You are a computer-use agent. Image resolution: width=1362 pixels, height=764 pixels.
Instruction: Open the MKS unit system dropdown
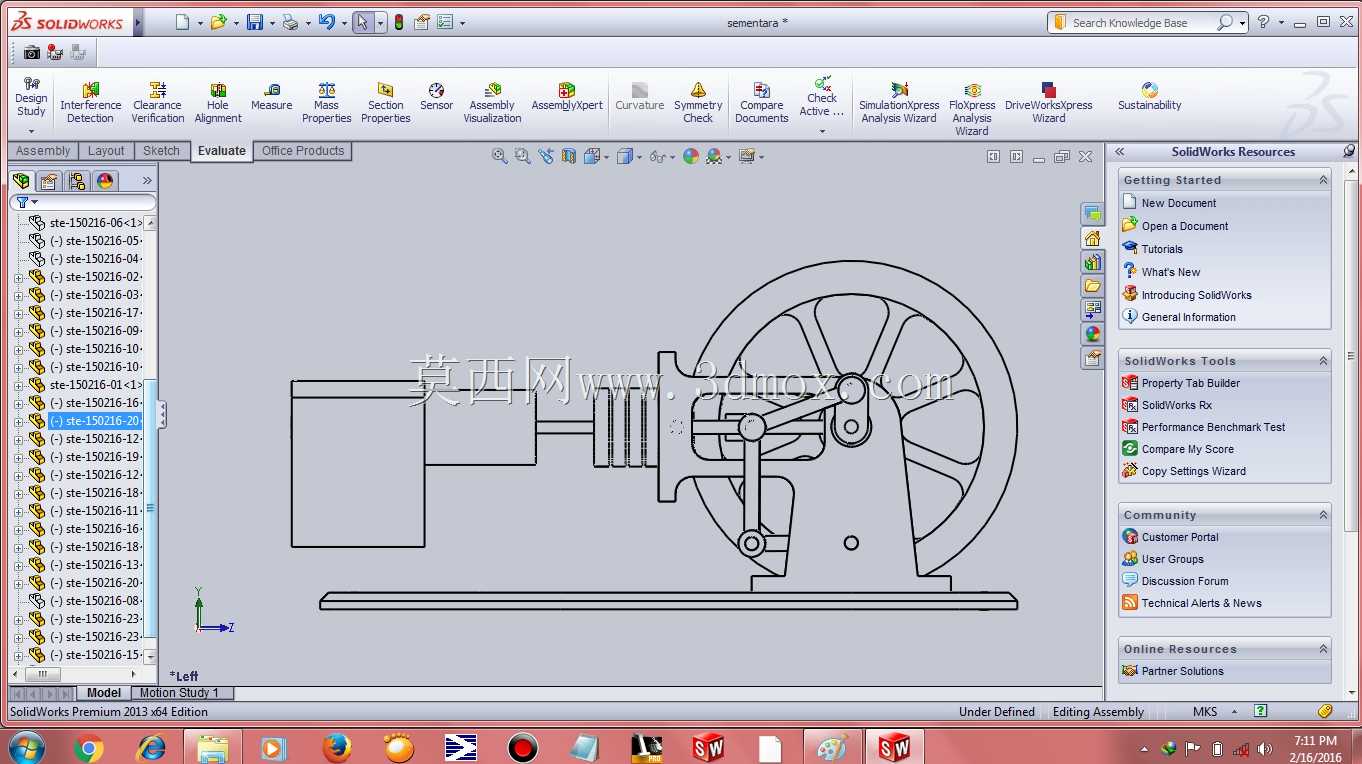[1234, 712]
